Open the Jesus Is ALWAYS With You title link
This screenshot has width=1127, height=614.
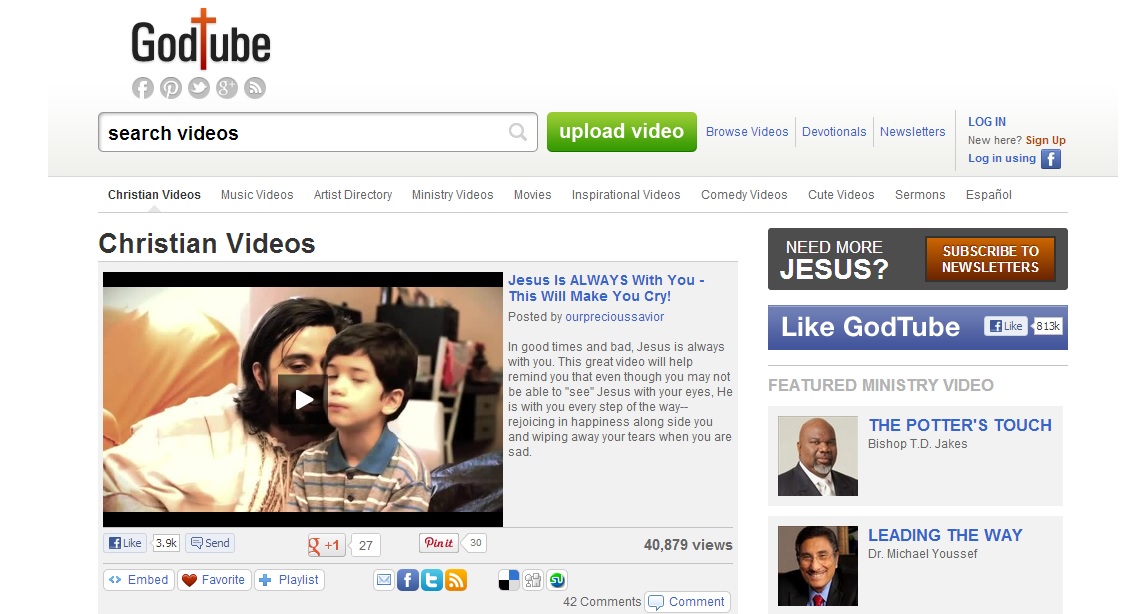pyautogui.click(x=606, y=288)
